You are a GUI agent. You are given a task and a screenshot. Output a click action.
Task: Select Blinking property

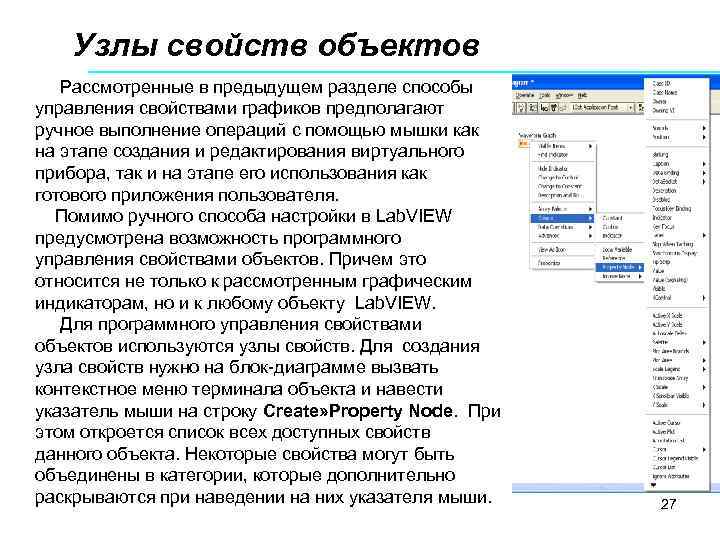click(x=660, y=155)
